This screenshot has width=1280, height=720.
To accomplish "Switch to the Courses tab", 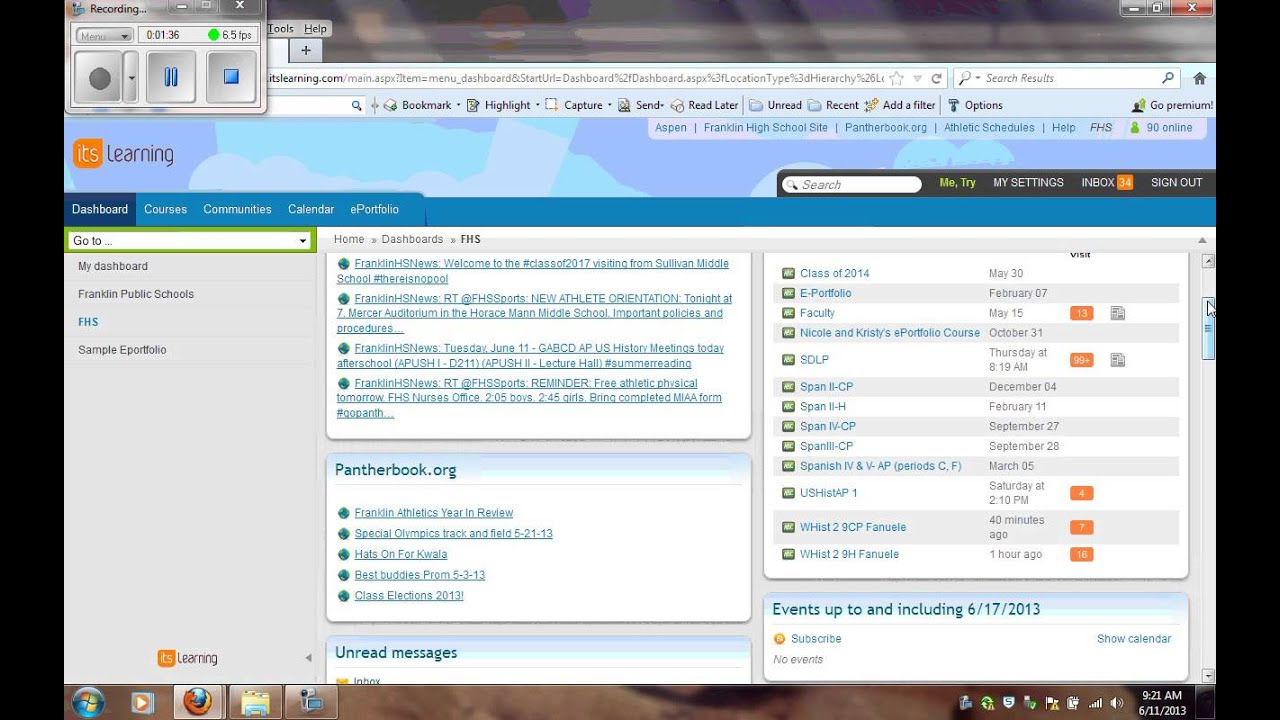I will click(165, 209).
